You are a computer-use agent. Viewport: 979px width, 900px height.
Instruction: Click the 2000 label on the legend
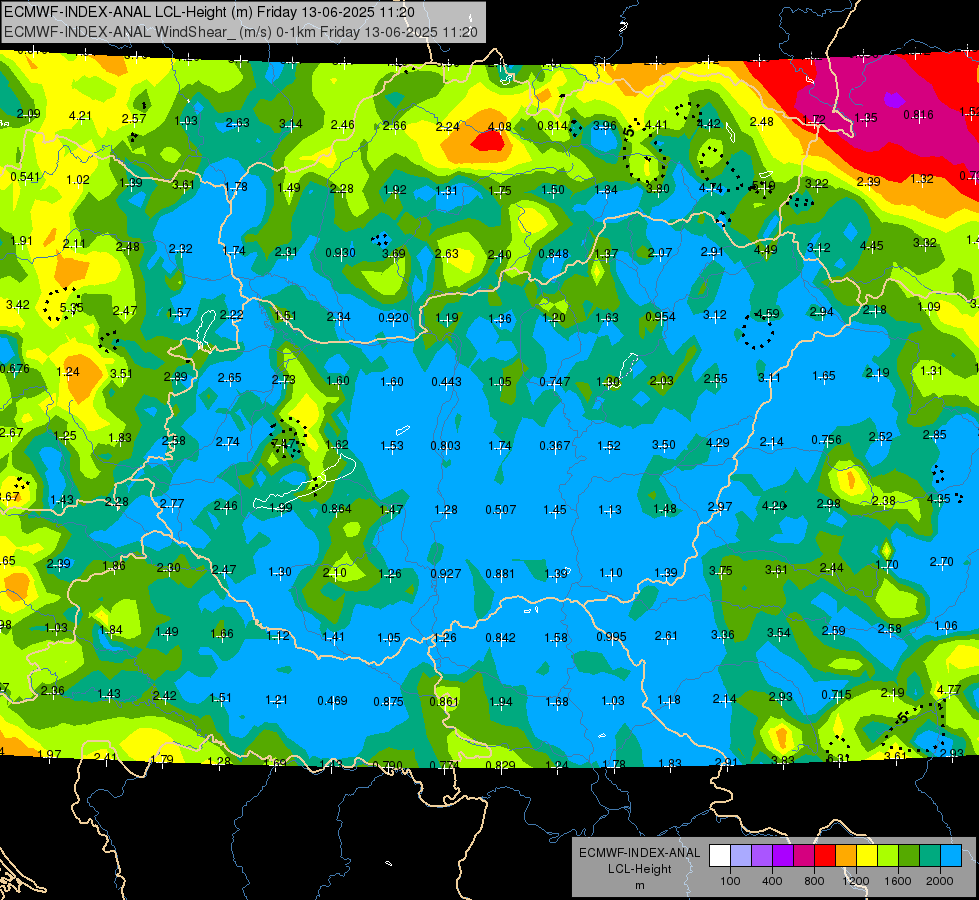940,881
